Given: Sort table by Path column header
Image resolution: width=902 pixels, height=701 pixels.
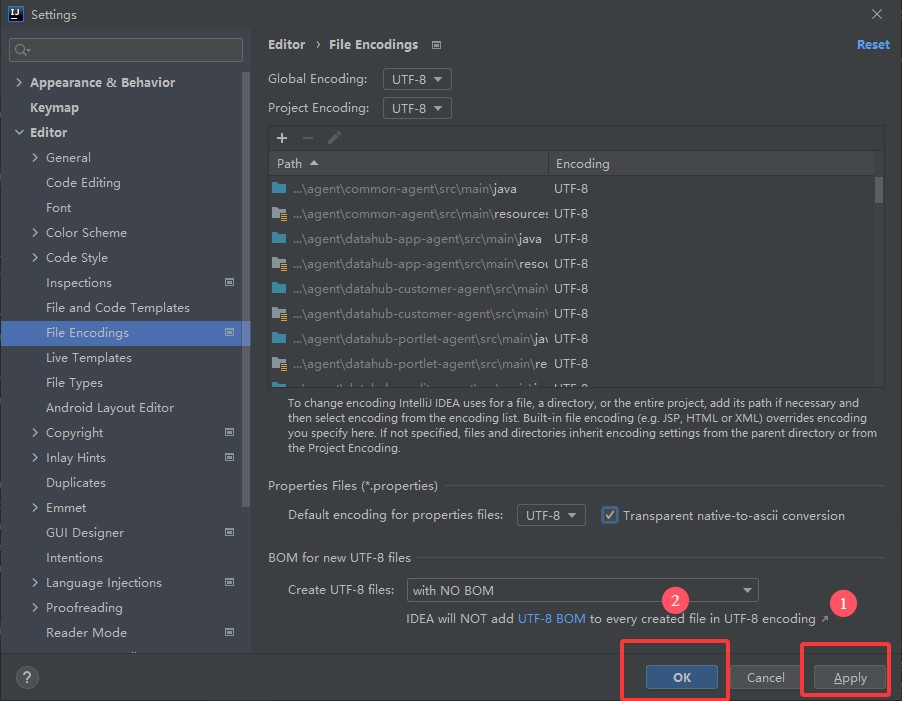Looking at the screenshot, I should pyautogui.click(x=408, y=163).
